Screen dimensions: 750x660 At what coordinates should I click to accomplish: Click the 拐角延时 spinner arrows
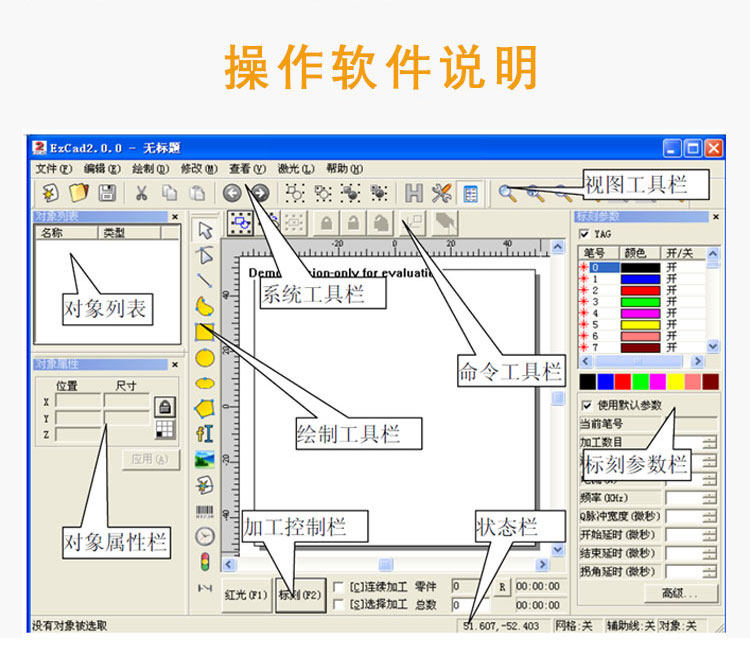tap(710, 572)
